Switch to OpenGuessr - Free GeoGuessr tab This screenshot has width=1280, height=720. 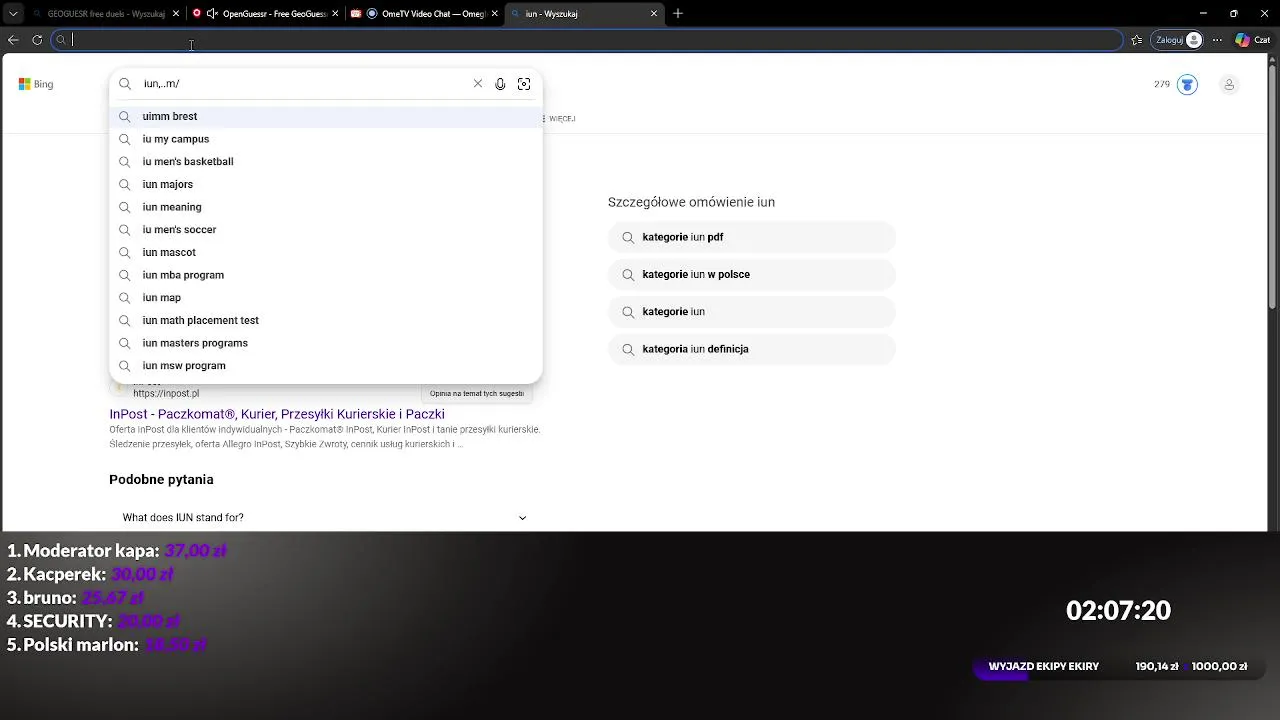tap(266, 14)
